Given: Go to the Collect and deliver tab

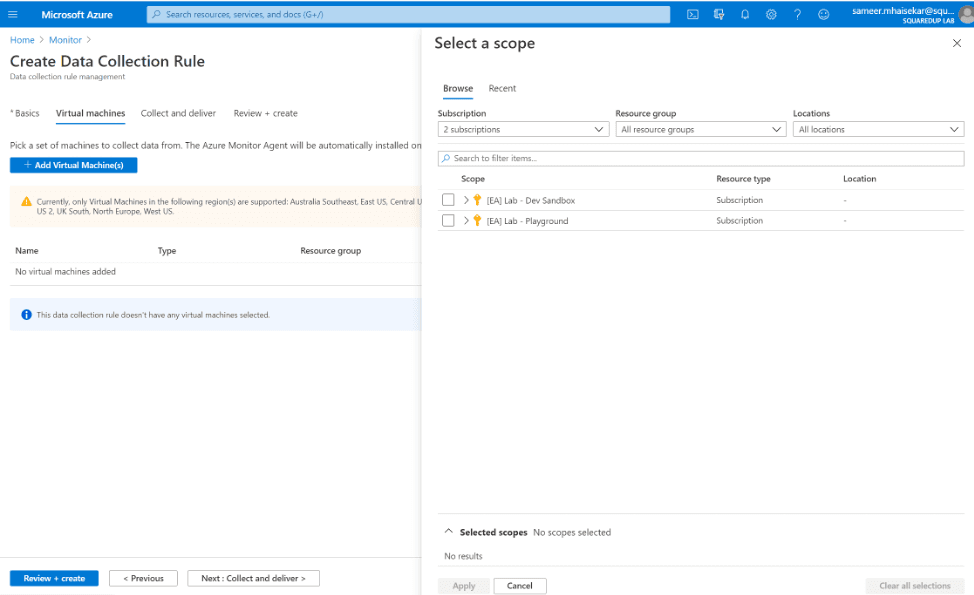Looking at the screenshot, I should tap(179, 114).
